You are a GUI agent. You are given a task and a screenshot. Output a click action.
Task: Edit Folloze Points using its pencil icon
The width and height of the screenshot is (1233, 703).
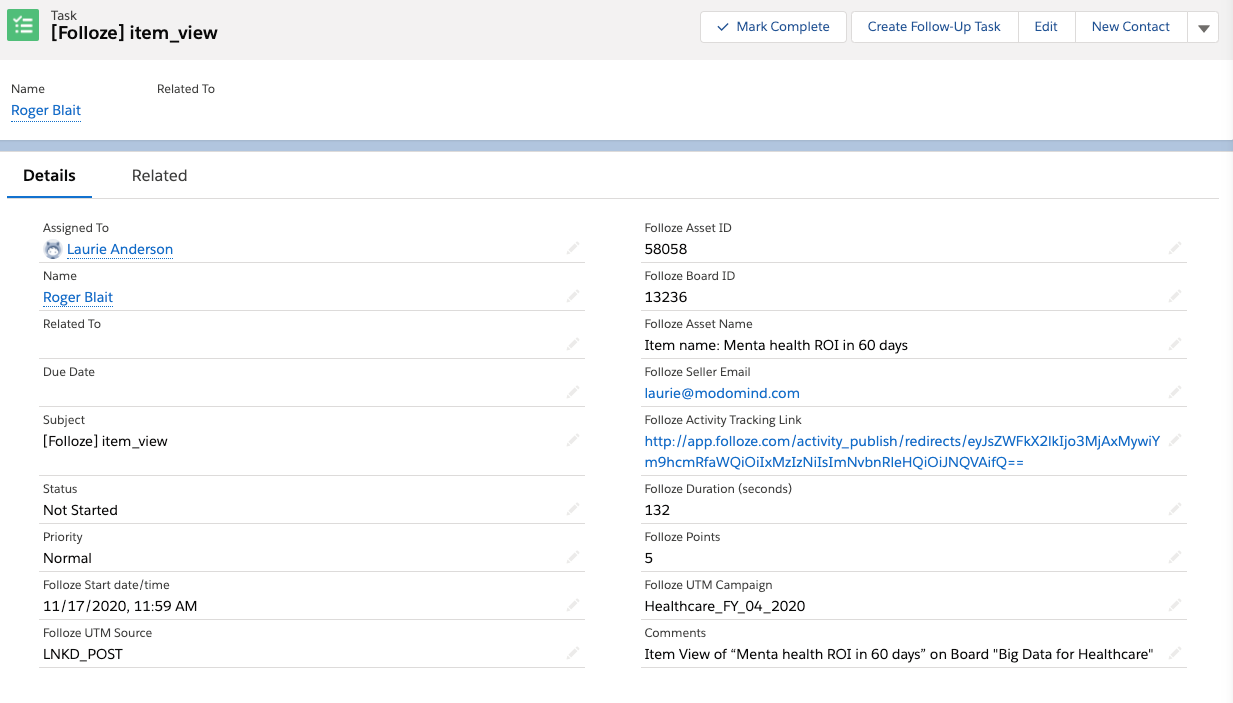click(x=1175, y=556)
